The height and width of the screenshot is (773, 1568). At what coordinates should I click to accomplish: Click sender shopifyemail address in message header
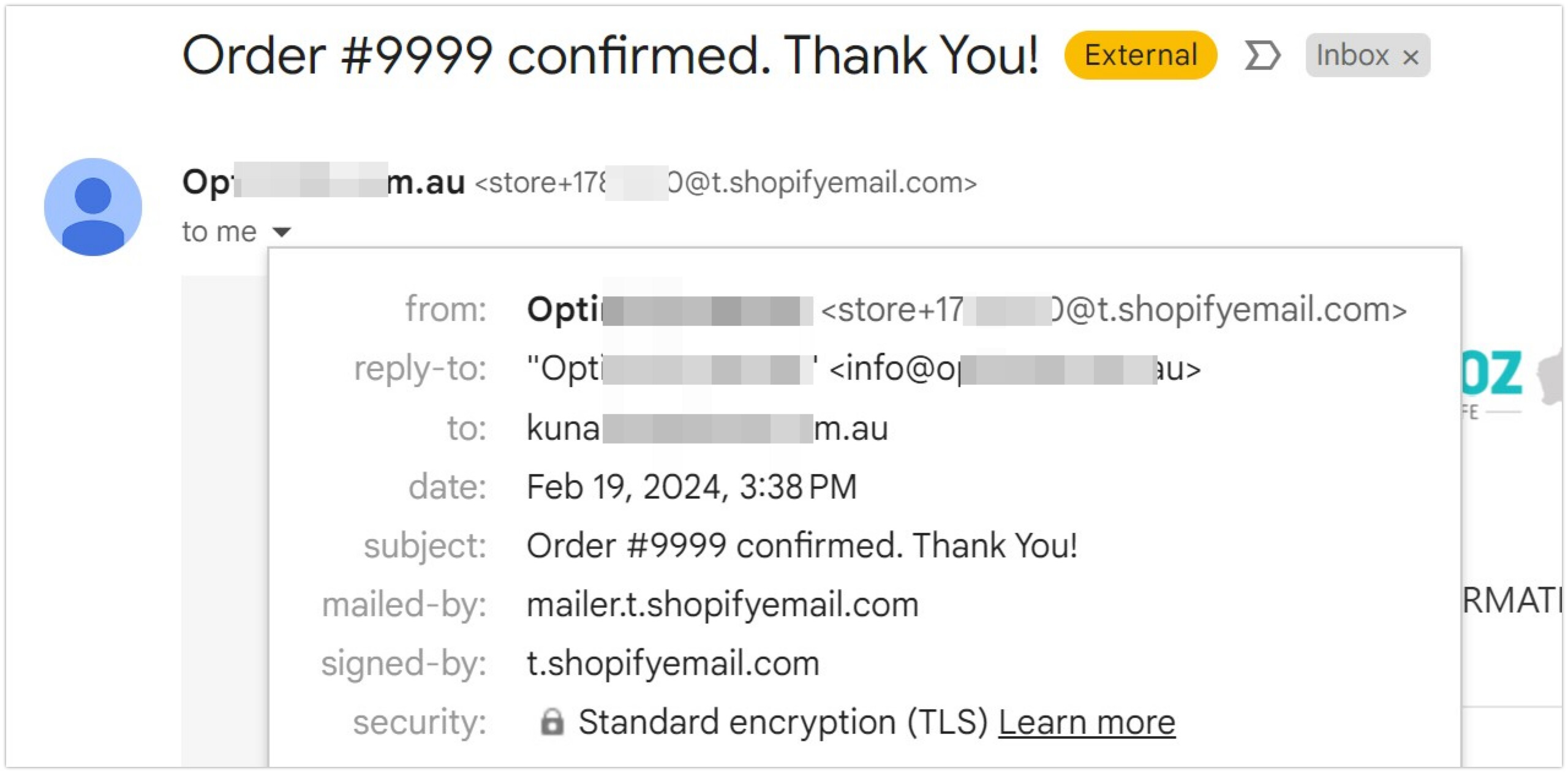point(725,182)
